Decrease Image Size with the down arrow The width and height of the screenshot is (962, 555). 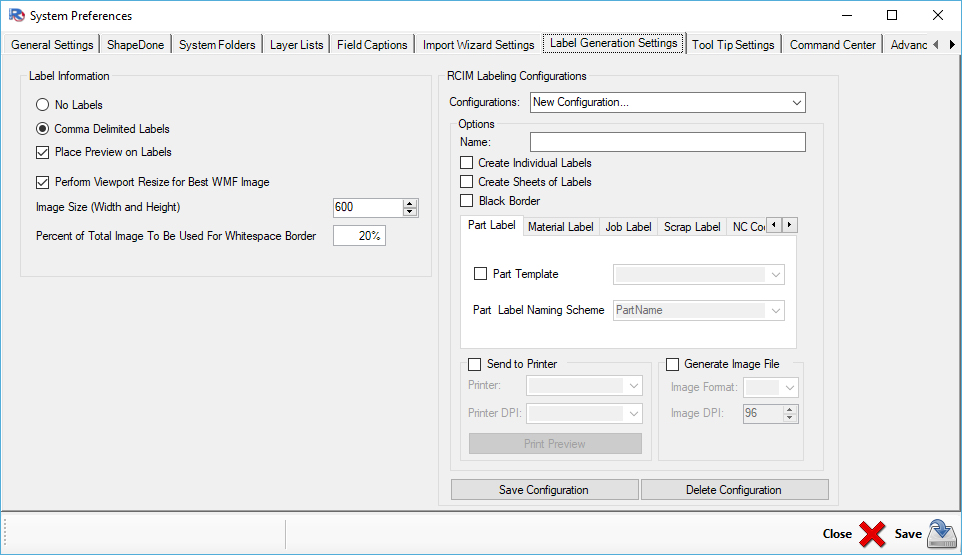(x=410, y=212)
